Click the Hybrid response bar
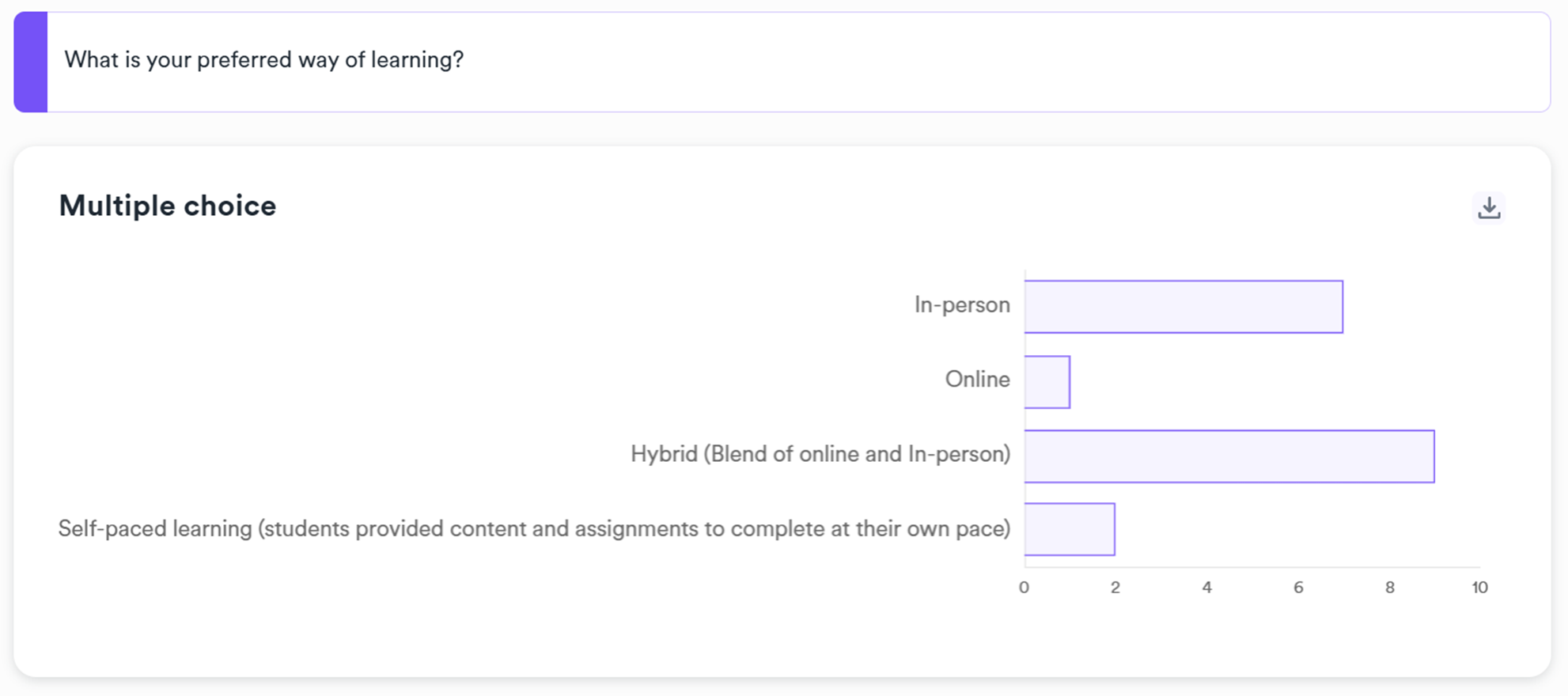1568x696 pixels. click(x=1229, y=456)
